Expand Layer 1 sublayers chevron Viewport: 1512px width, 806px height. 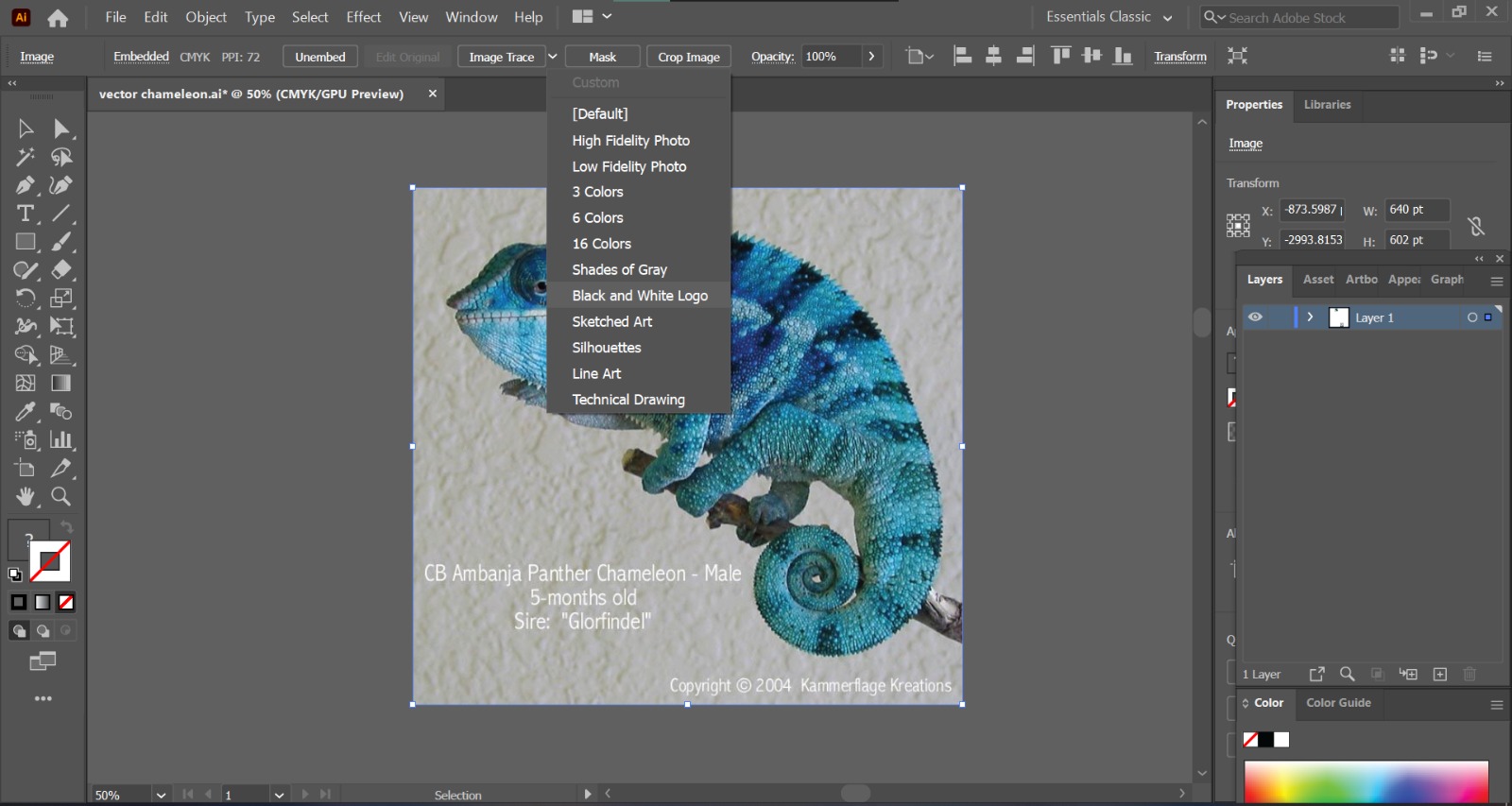point(1310,317)
